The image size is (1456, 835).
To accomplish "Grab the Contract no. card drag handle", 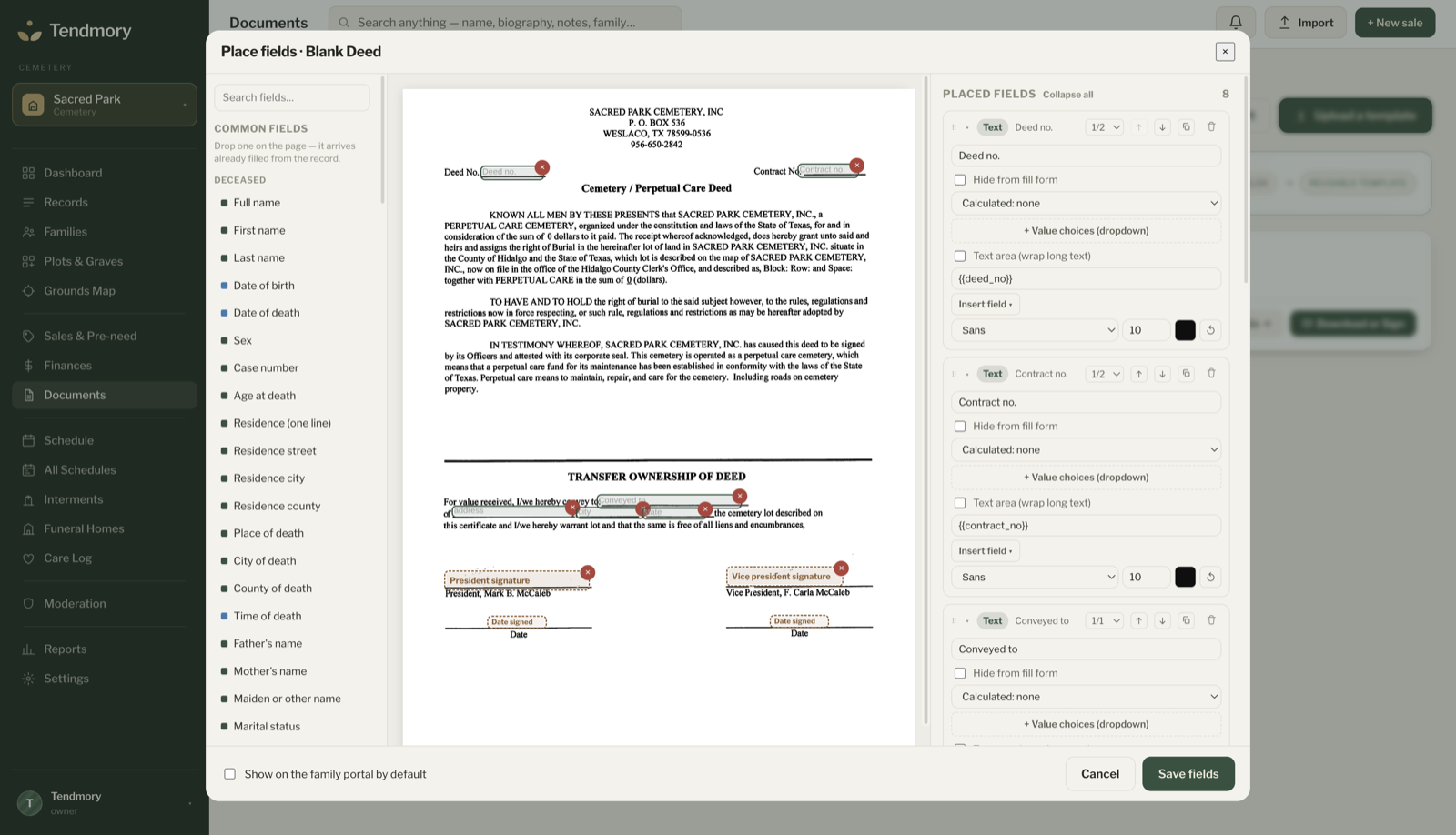I will coord(954,374).
